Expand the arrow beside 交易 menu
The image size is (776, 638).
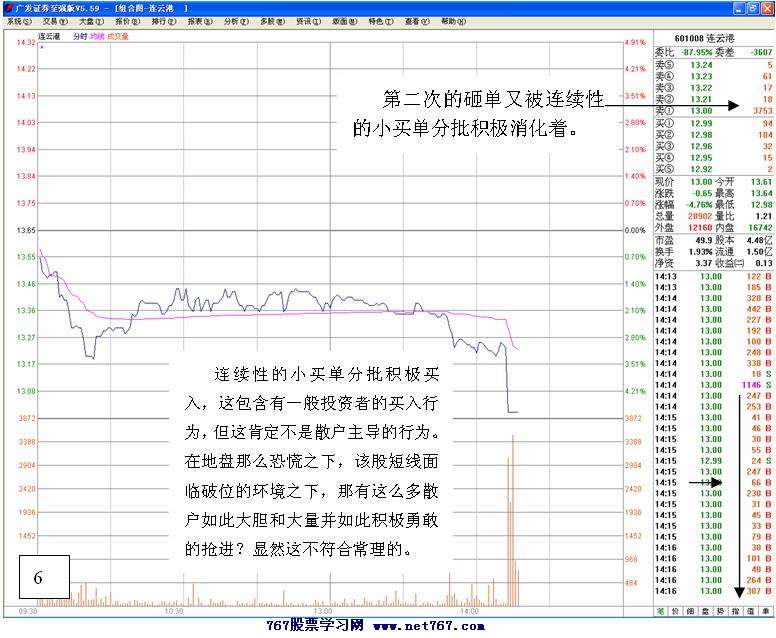[x=66, y=21]
